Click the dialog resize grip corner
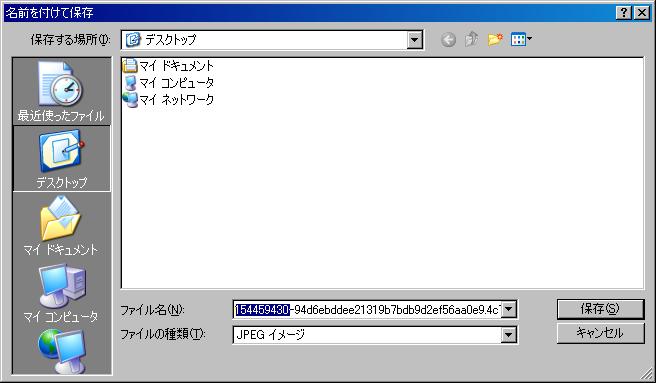The width and height of the screenshot is (656, 383). pyautogui.click(x=647, y=373)
